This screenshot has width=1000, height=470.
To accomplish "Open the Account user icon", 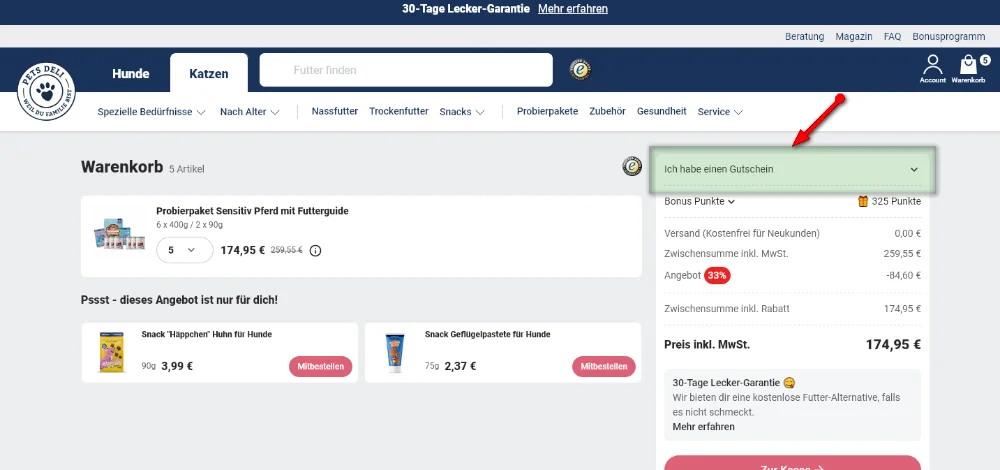I will (x=932, y=69).
